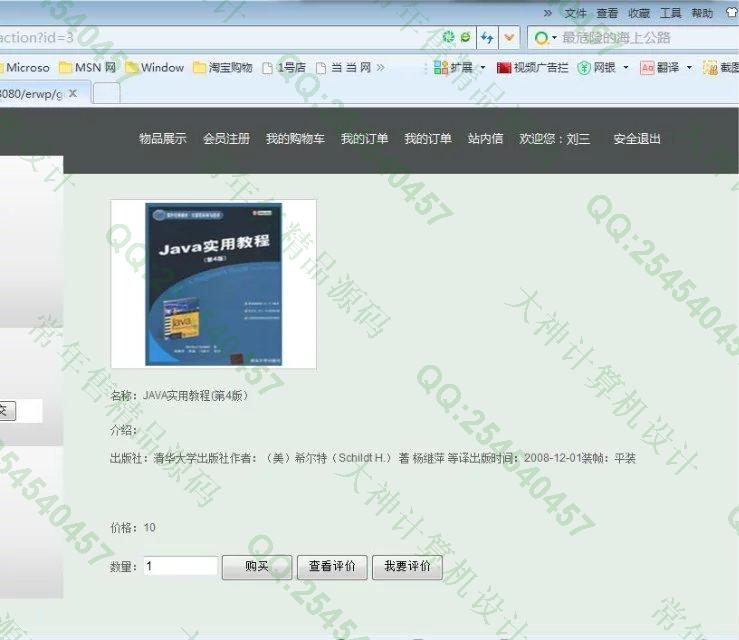739x640 pixels.
Task: Go to 会员注册 navigation link
Action: click(x=226, y=139)
